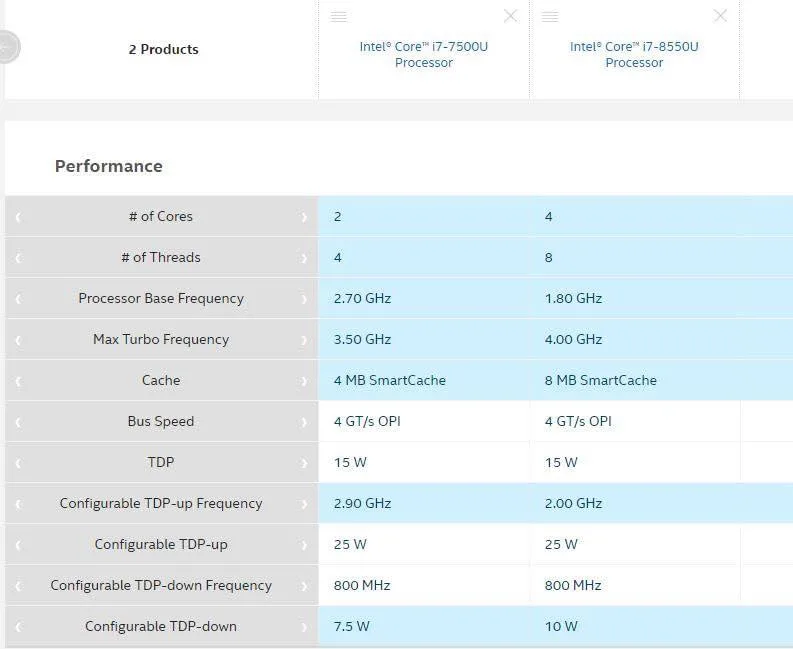This screenshot has height=649, width=793.
Task: Click right chevron on # of Threads row
Action: 304,258
